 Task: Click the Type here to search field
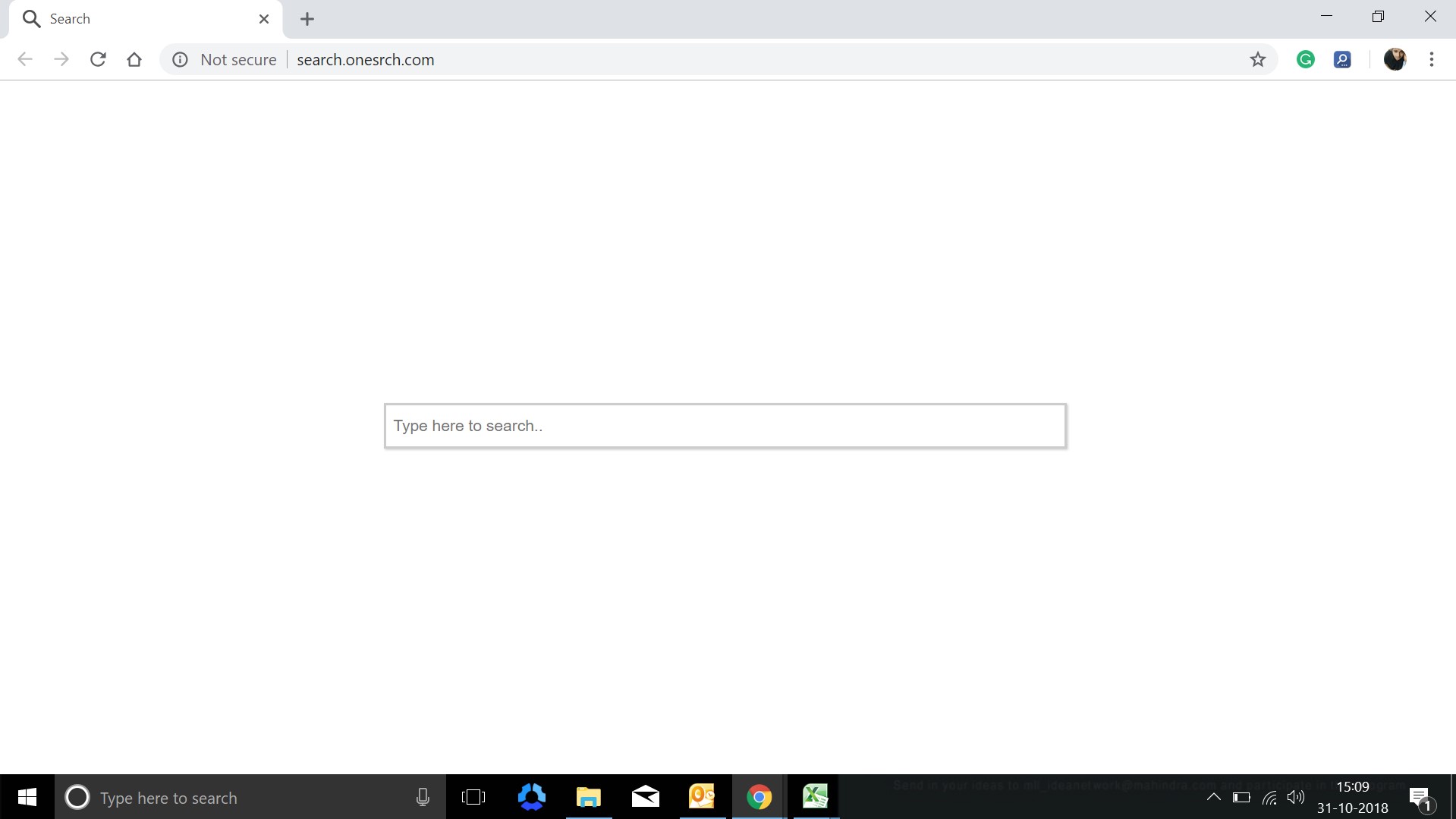(228, 797)
